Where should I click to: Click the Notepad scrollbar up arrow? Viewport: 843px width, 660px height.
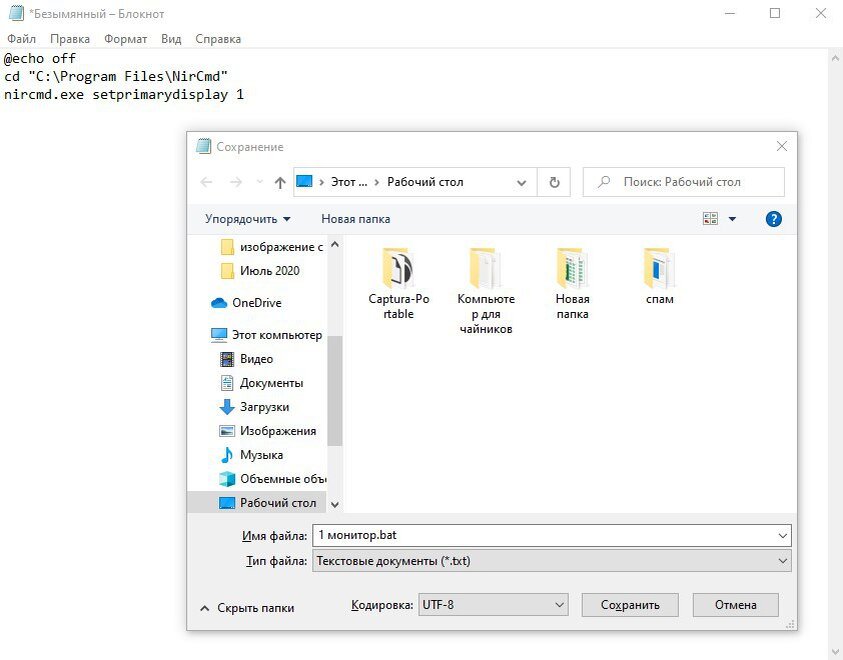pyautogui.click(x=835, y=58)
